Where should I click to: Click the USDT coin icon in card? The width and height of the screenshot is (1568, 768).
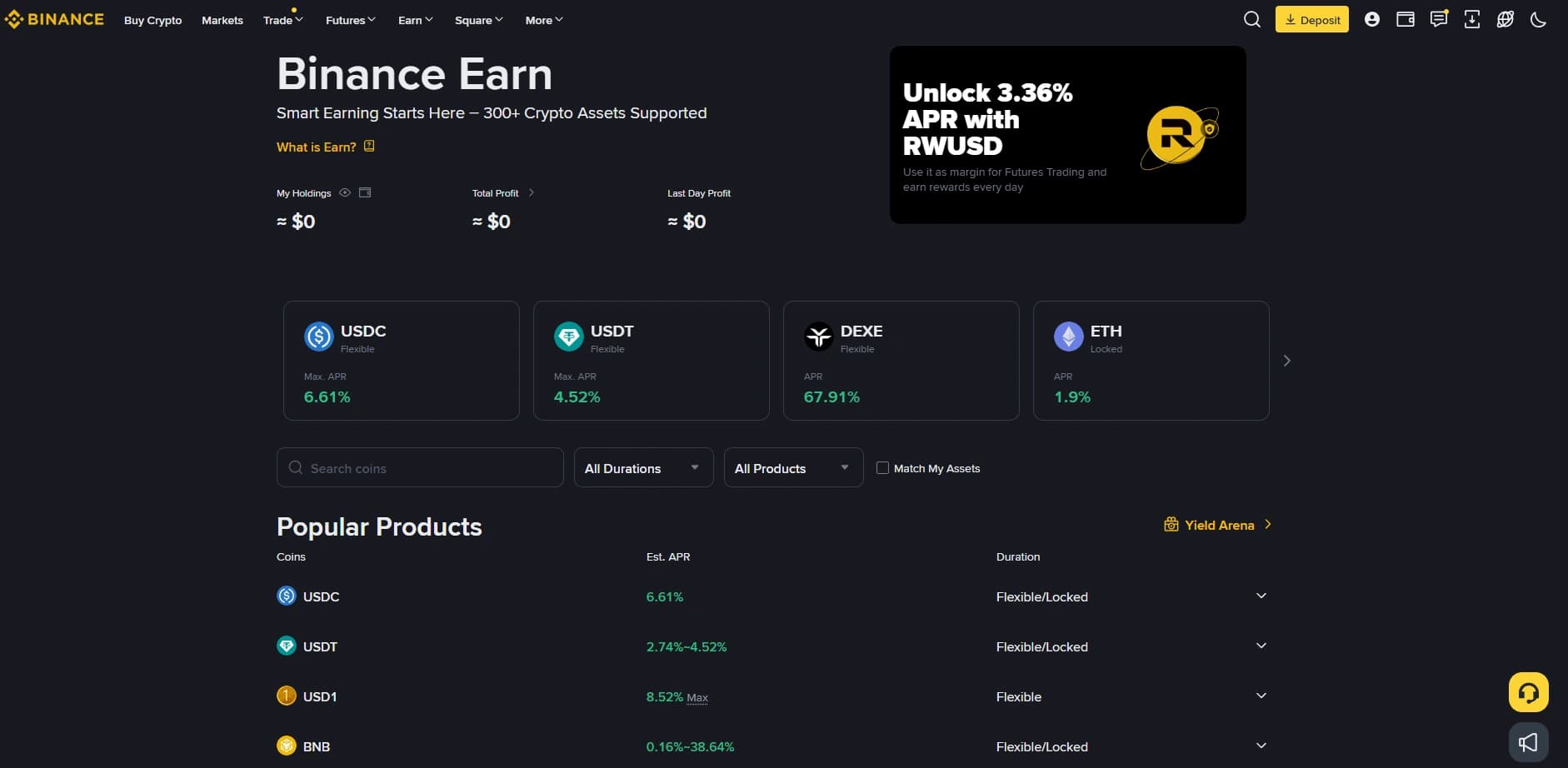[x=568, y=337]
